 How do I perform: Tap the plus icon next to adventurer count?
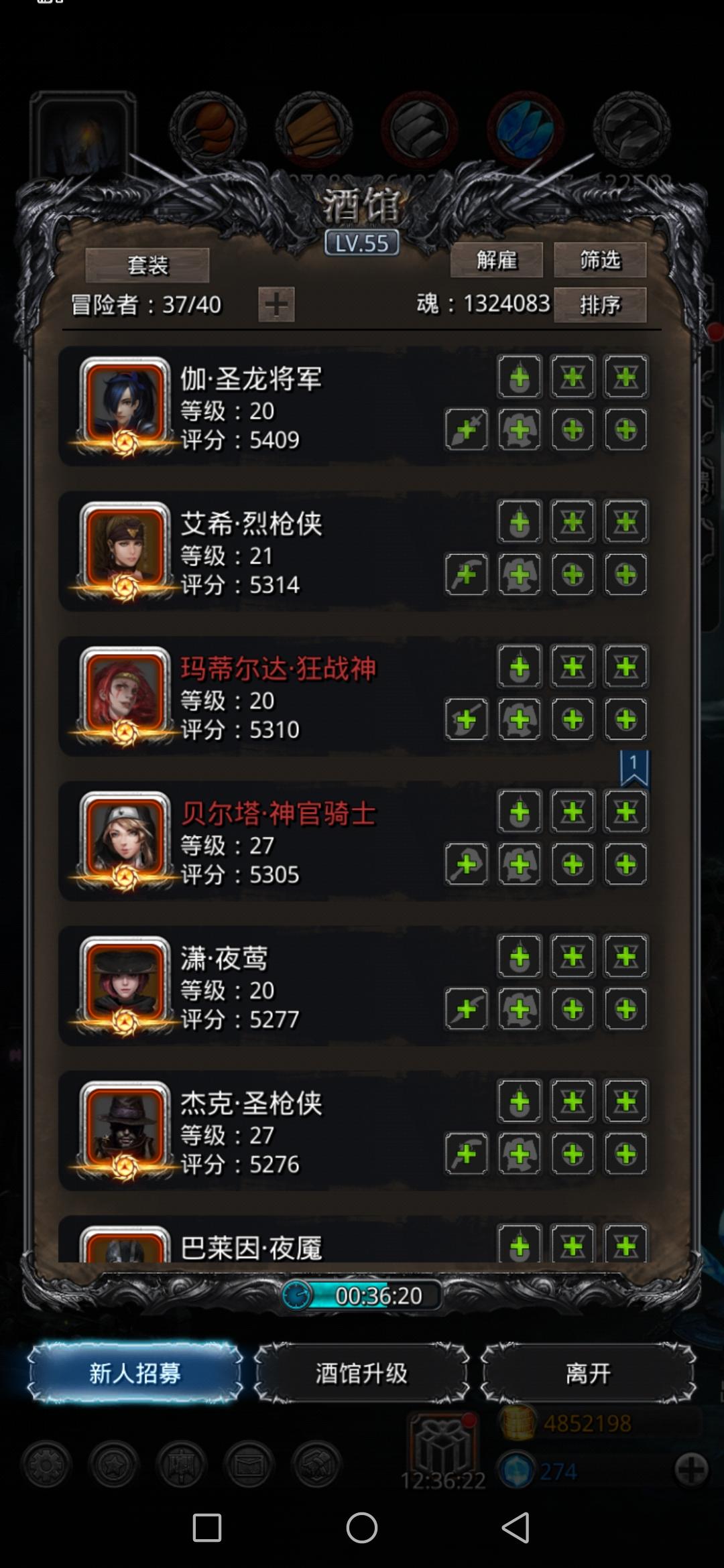click(276, 305)
